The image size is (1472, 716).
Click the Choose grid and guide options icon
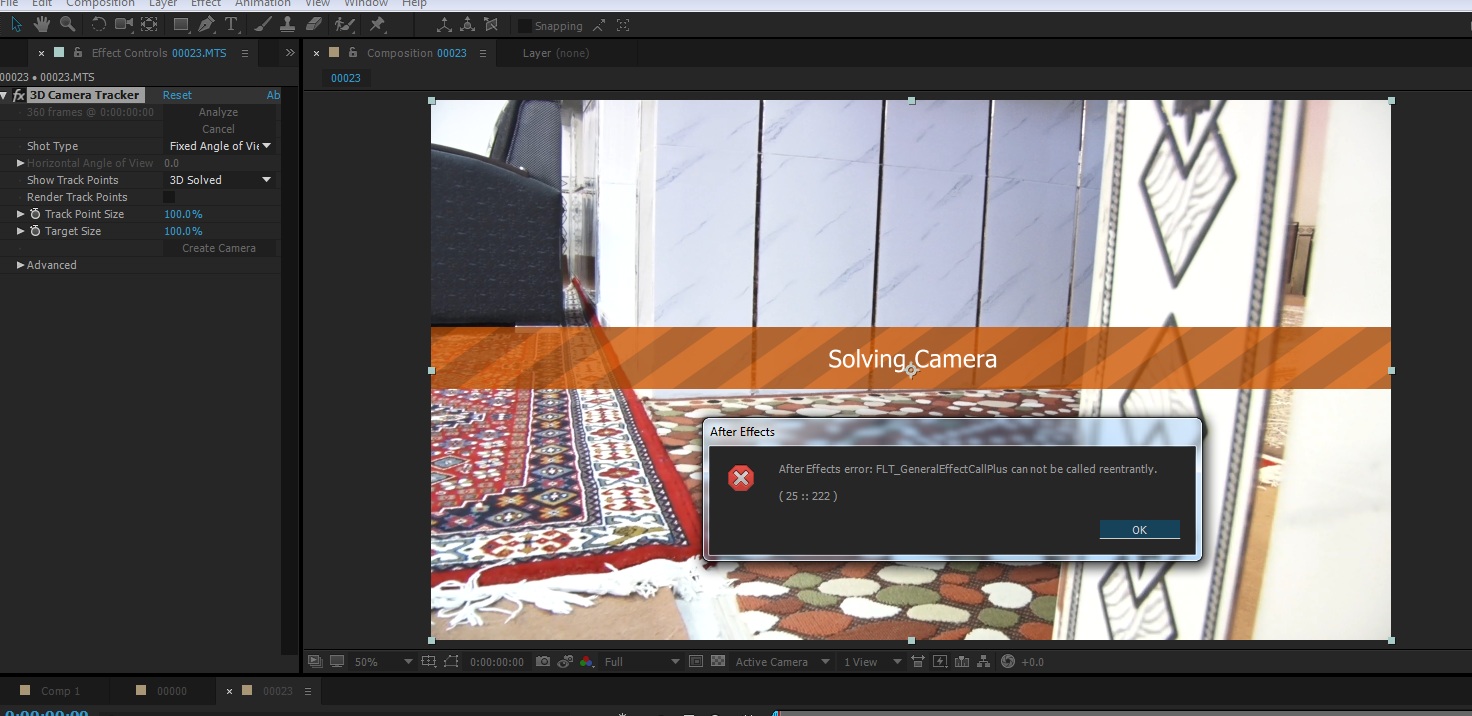[x=429, y=662]
